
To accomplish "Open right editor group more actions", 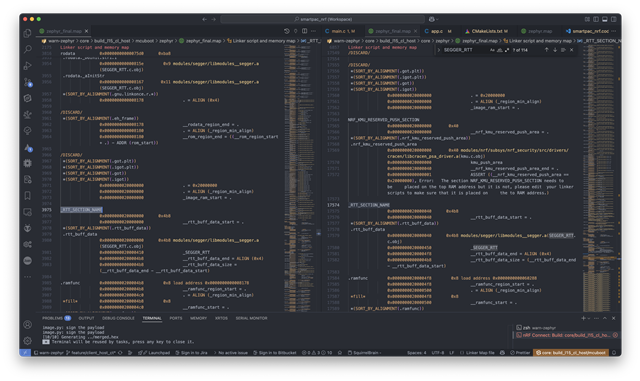I will coord(613,31).
